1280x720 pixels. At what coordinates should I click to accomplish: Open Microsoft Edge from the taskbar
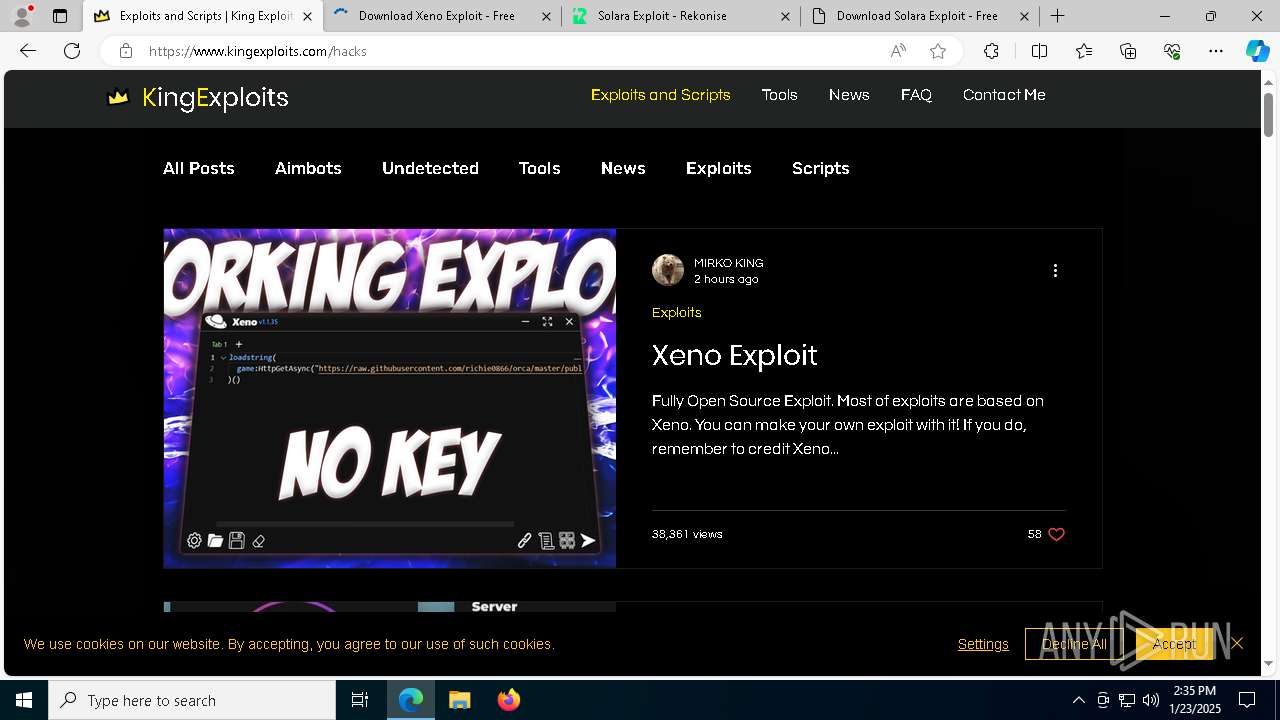pyautogui.click(x=411, y=700)
